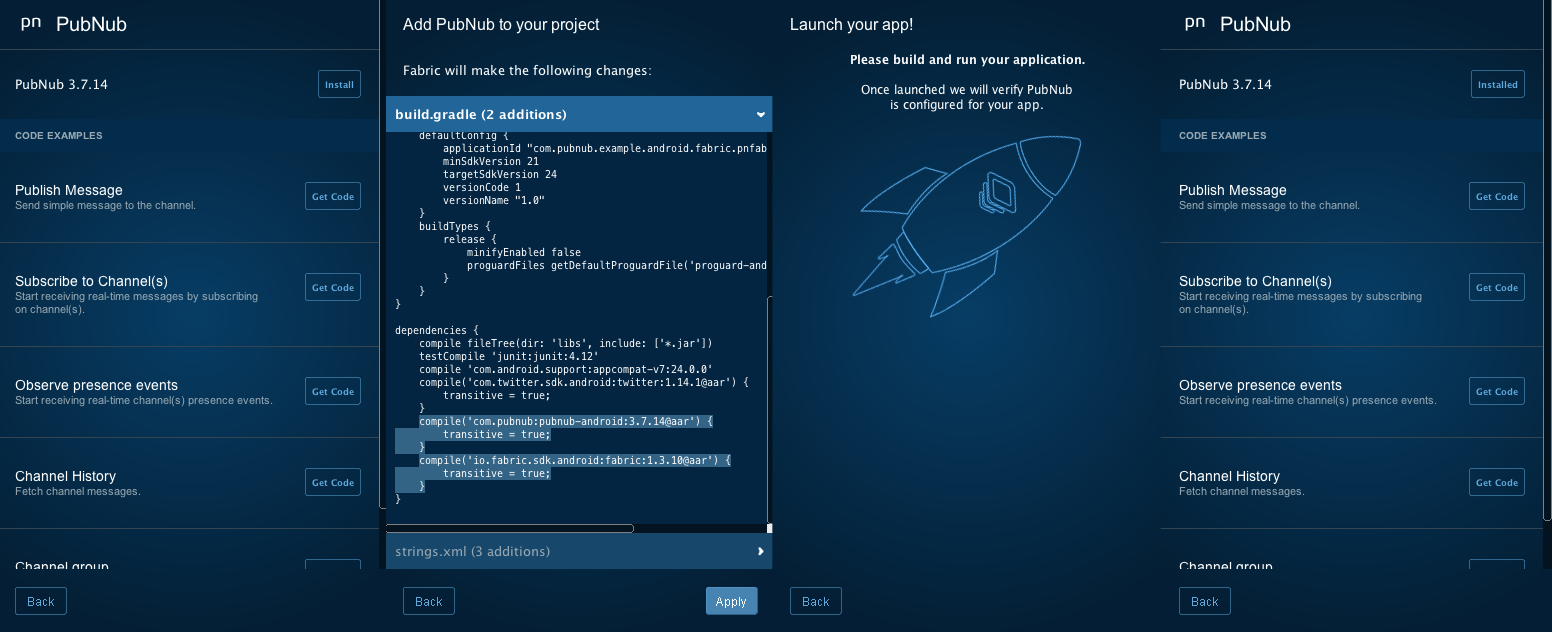The image size is (1552, 632).
Task: Go Back from the Launch your app panel
Action: [x=815, y=601]
